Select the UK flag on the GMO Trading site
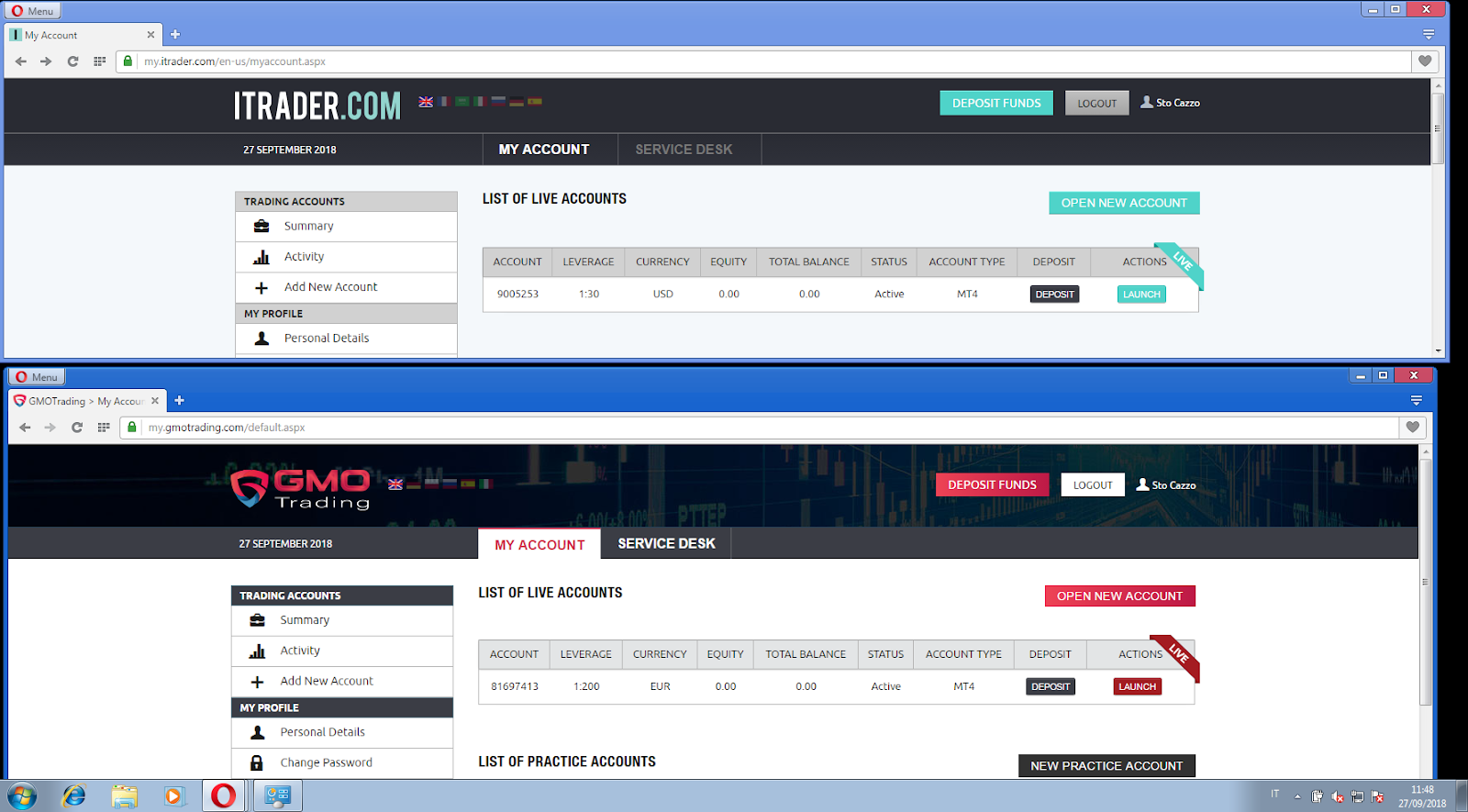Image resolution: width=1468 pixels, height=812 pixels. (x=395, y=484)
